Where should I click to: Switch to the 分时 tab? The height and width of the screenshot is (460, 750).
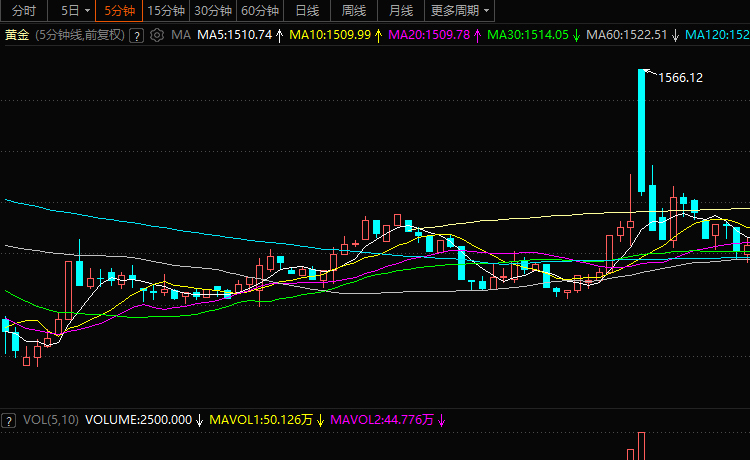click(x=24, y=11)
